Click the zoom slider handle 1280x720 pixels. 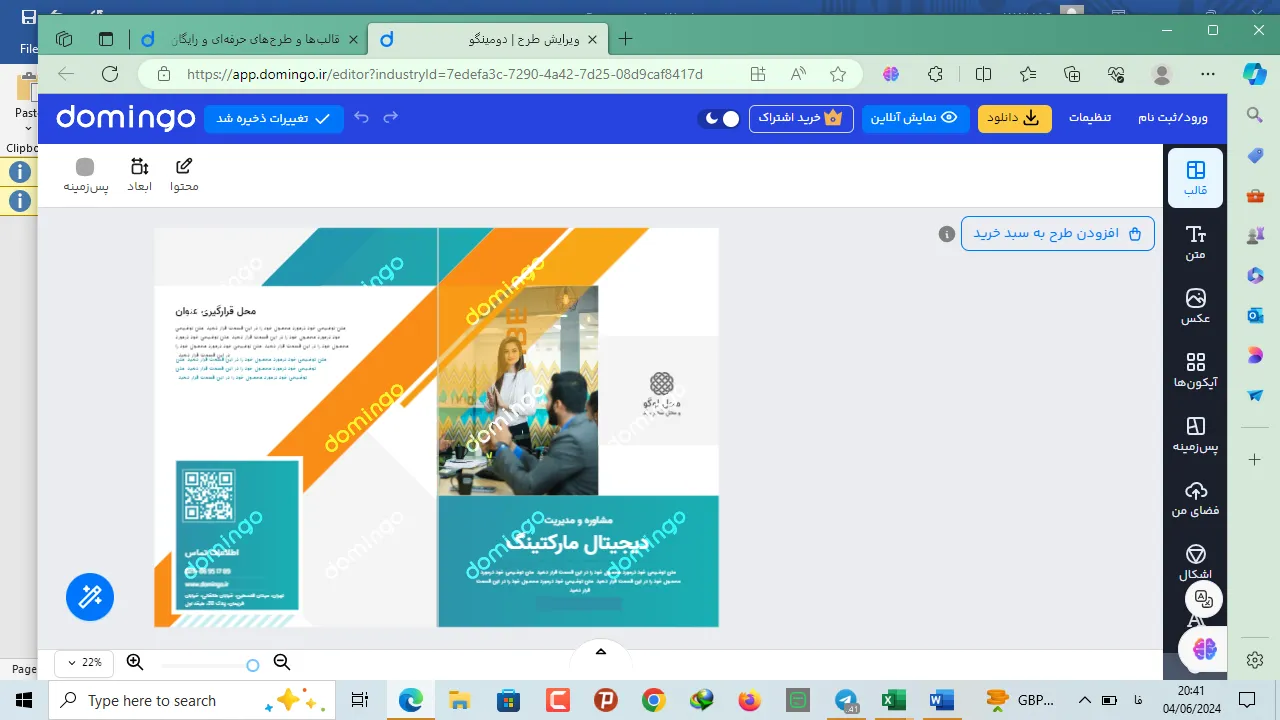(x=253, y=665)
